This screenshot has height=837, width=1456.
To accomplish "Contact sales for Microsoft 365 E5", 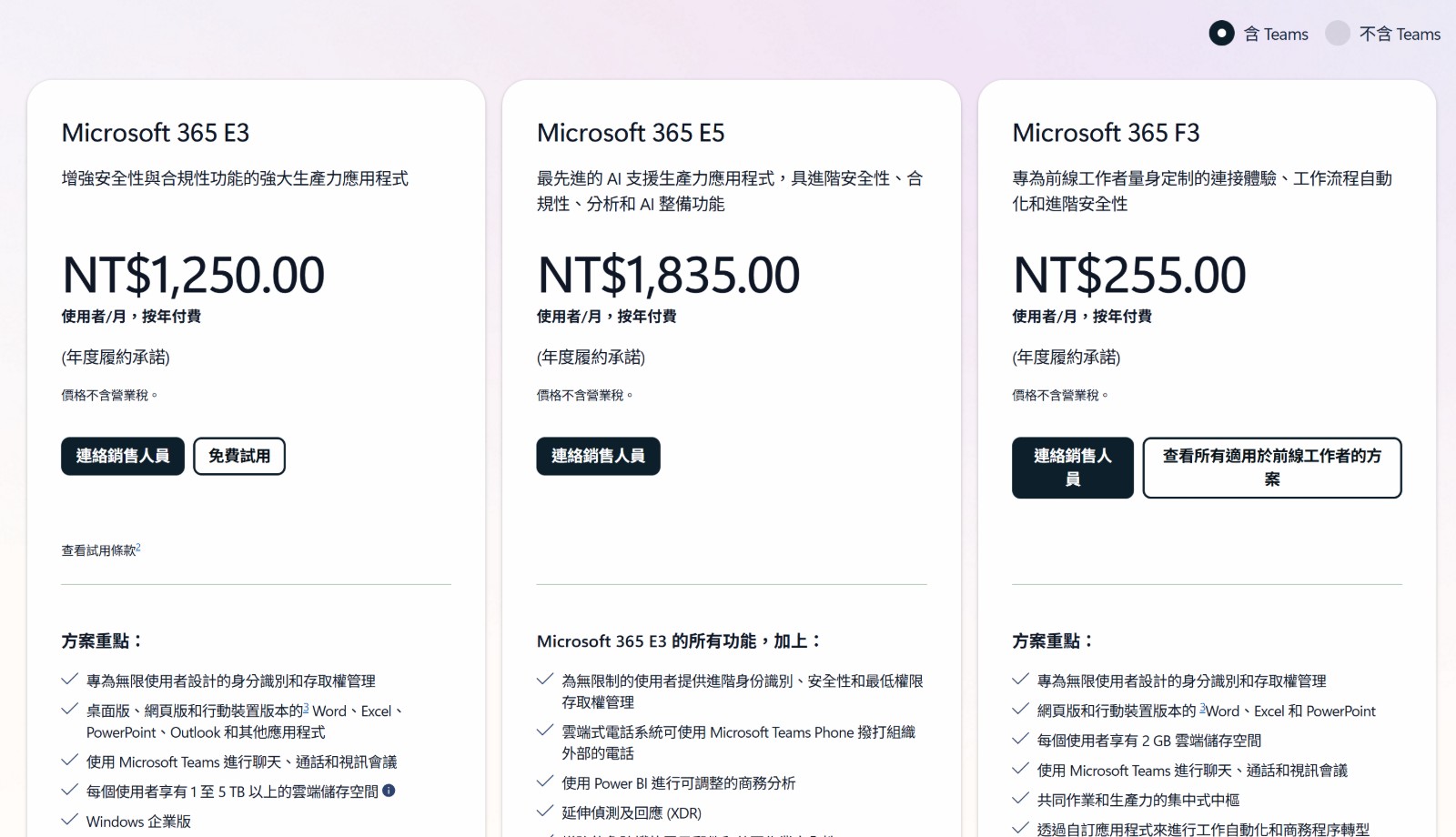I will coord(598,457).
